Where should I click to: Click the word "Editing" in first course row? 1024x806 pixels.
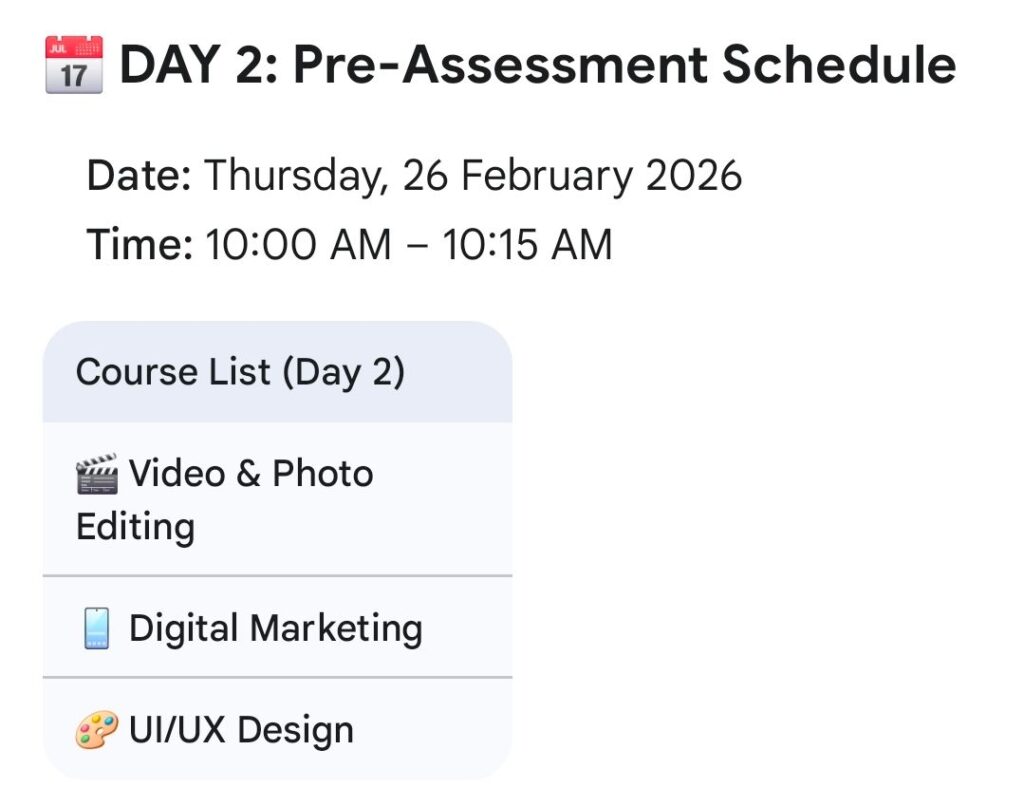[135, 526]
